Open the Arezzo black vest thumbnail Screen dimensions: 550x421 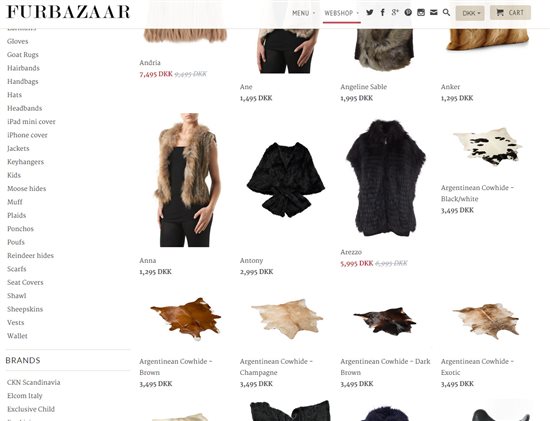tap(386, 178)
